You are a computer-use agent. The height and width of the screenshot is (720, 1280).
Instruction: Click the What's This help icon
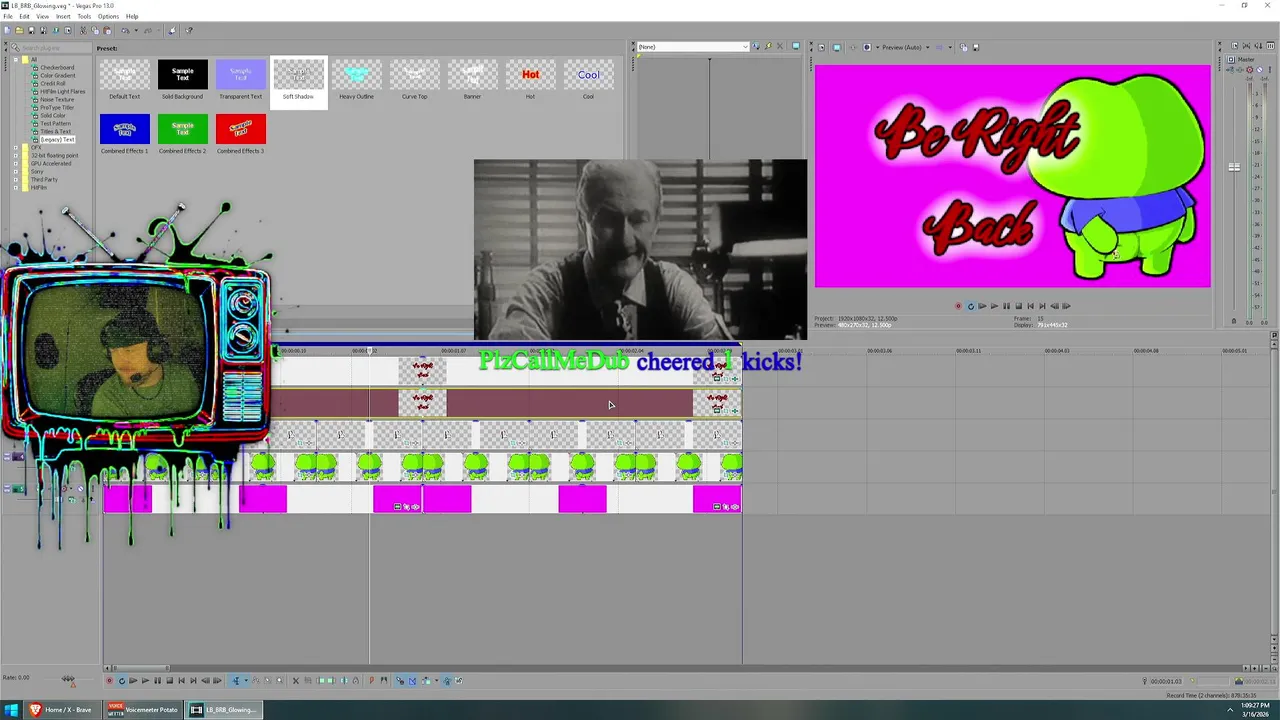click(x=189, y=30)
